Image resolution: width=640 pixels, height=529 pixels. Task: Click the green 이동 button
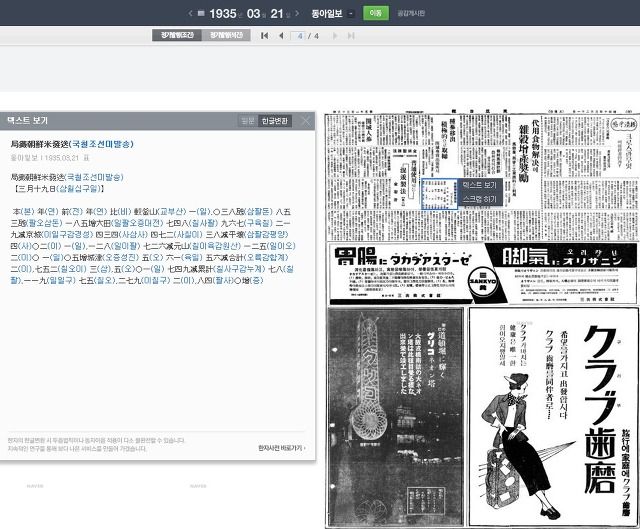pos(376,13)
